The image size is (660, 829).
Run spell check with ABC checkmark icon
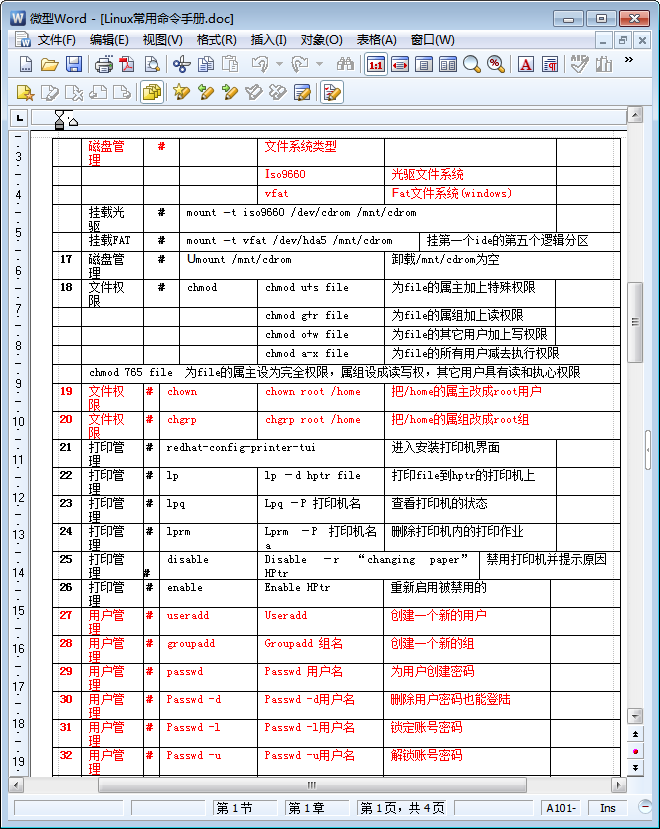[x=579, y=65]
